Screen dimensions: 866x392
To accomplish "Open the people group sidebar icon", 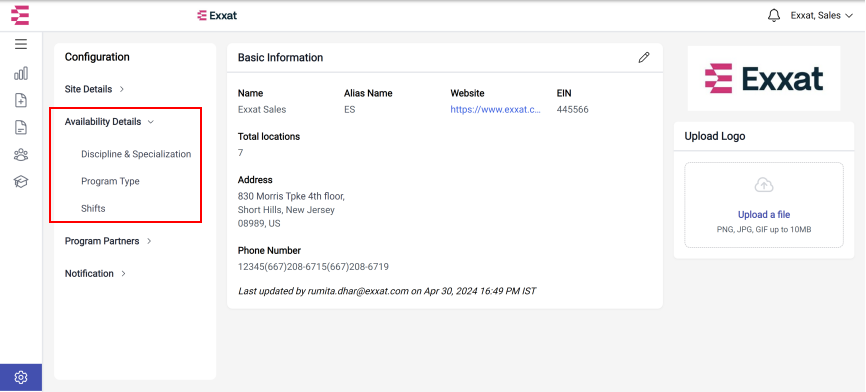I will pos(21,155).
